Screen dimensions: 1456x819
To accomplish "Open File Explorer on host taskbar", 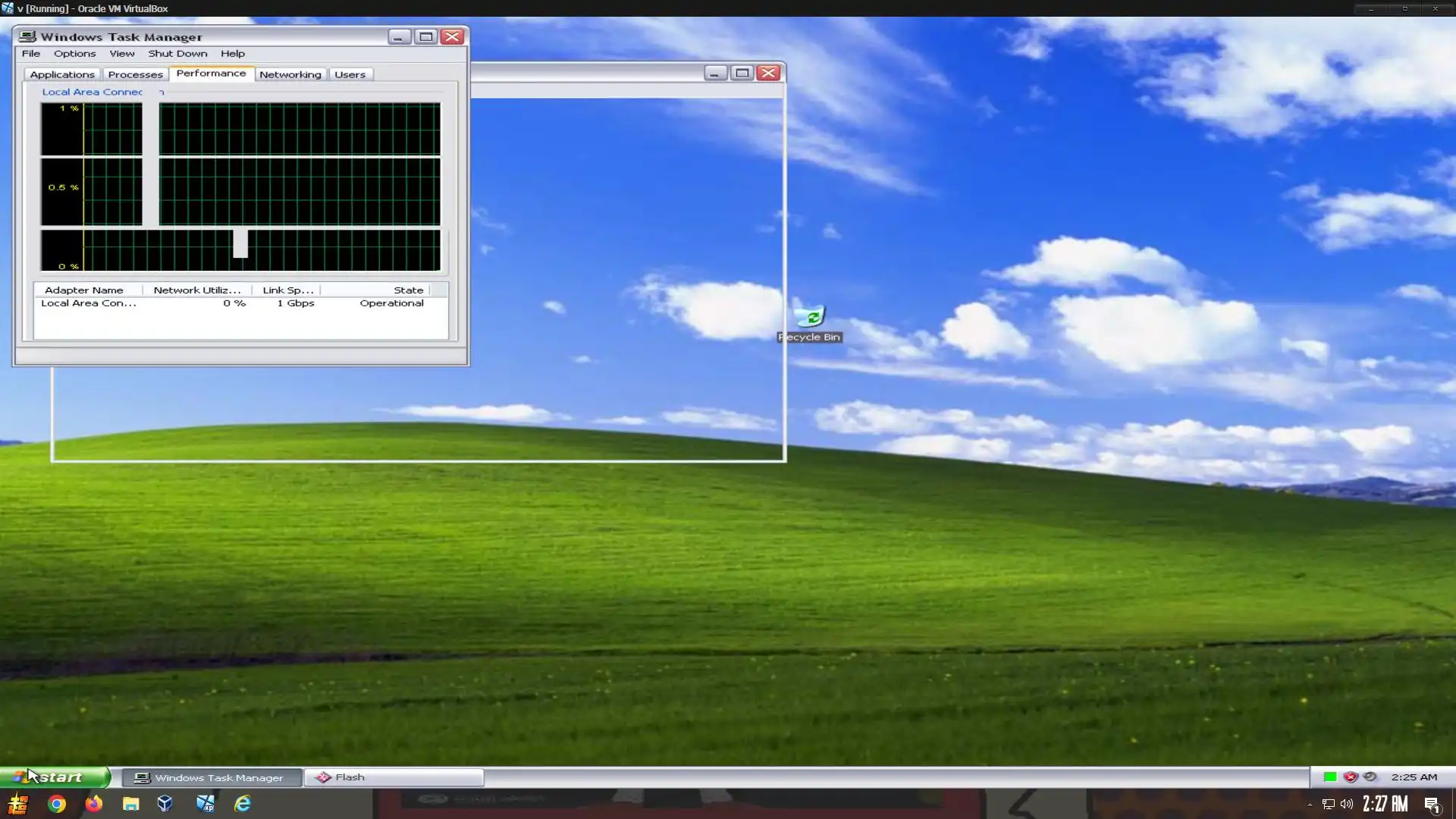I will [130, 804].
